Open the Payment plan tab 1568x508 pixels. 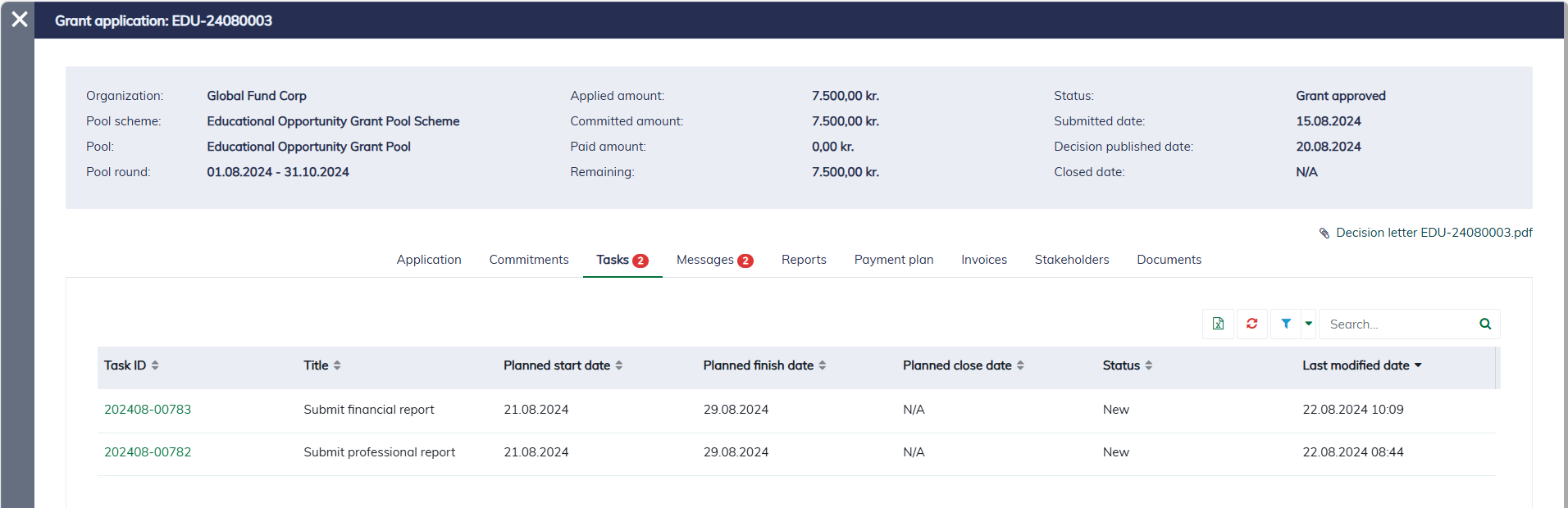tap(893, 260)
